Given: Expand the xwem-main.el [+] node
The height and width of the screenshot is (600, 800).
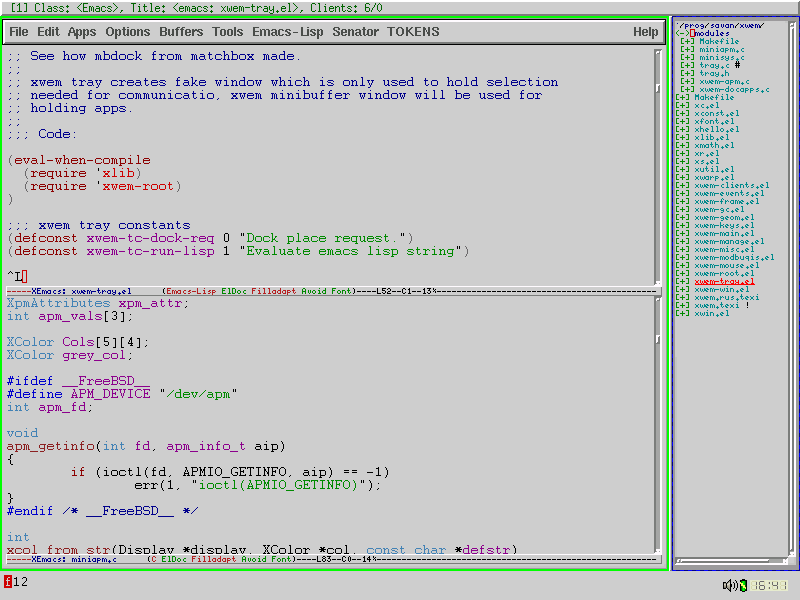Looking at the screenshot, I should pyautogui.click(x=682, y=233).
